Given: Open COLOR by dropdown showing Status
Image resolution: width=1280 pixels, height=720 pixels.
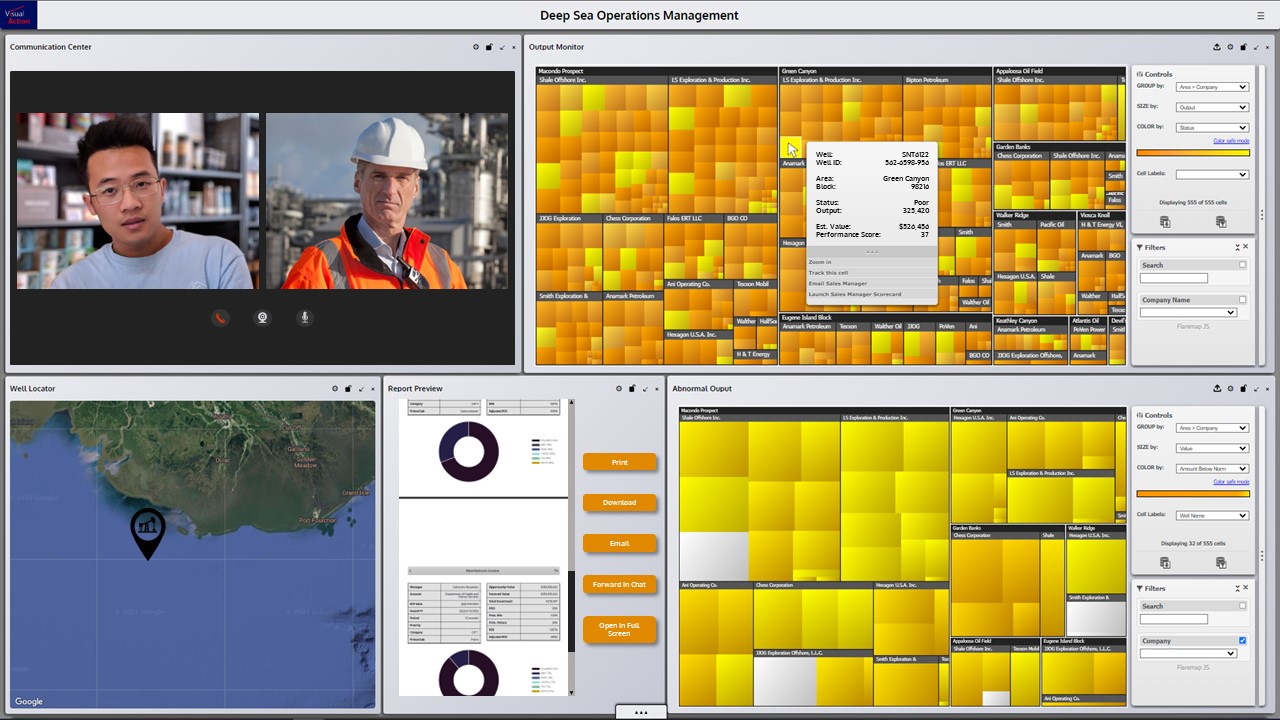Looking at the screenshot, I should [1213, 127].
